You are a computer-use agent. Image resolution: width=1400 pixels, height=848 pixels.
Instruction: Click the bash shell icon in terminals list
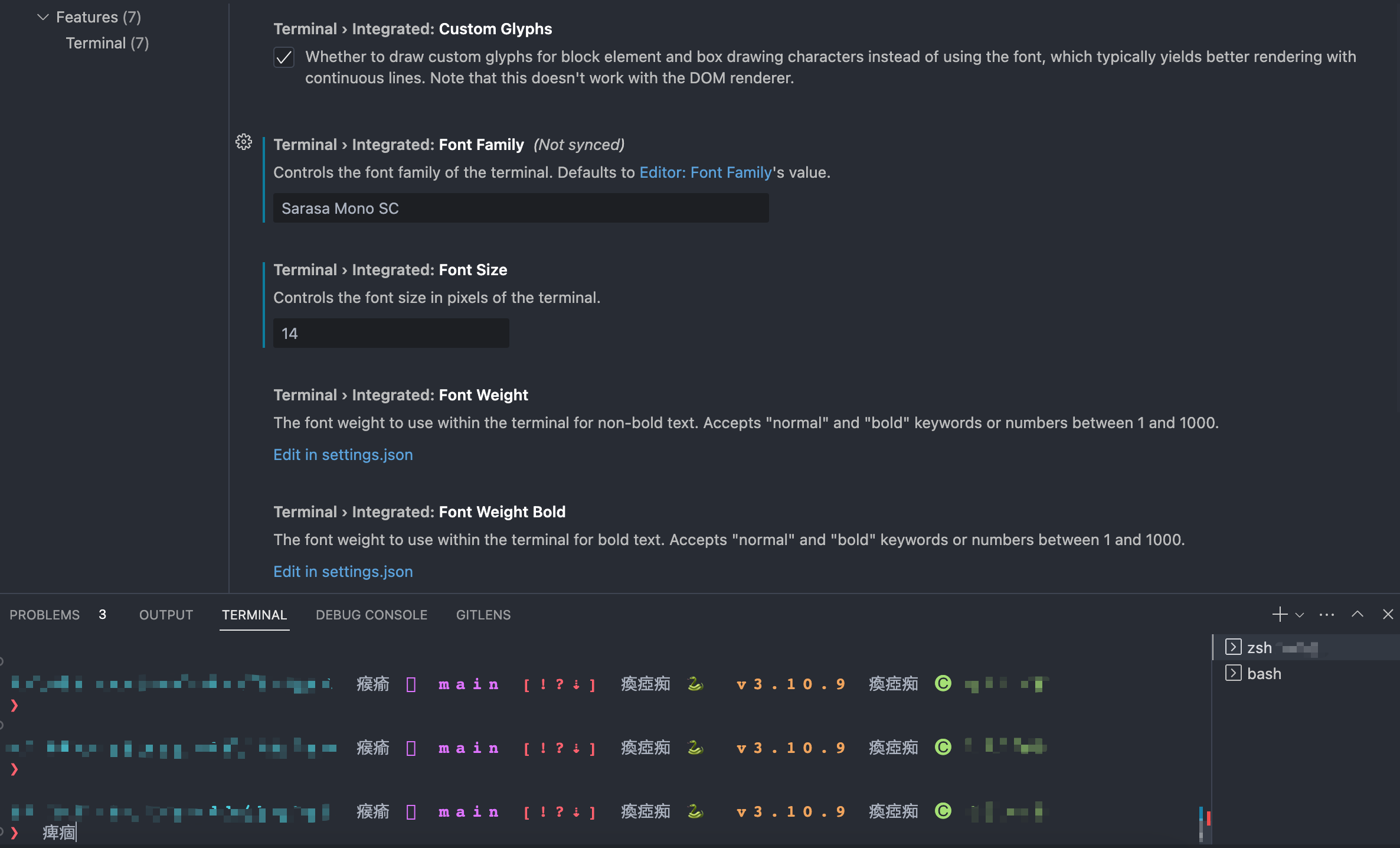(x=1234, y=673)
